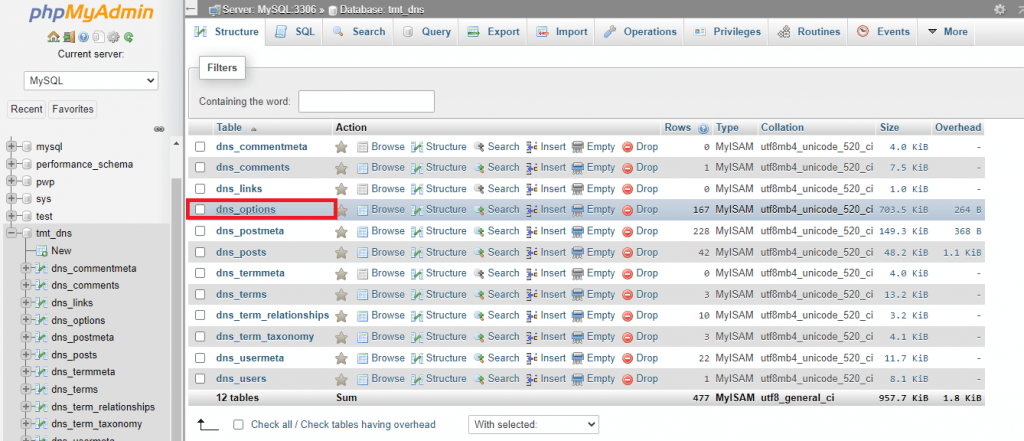Click dns_terms table icon in sidebar tree

pyautogui.click(x=41, y=389)
